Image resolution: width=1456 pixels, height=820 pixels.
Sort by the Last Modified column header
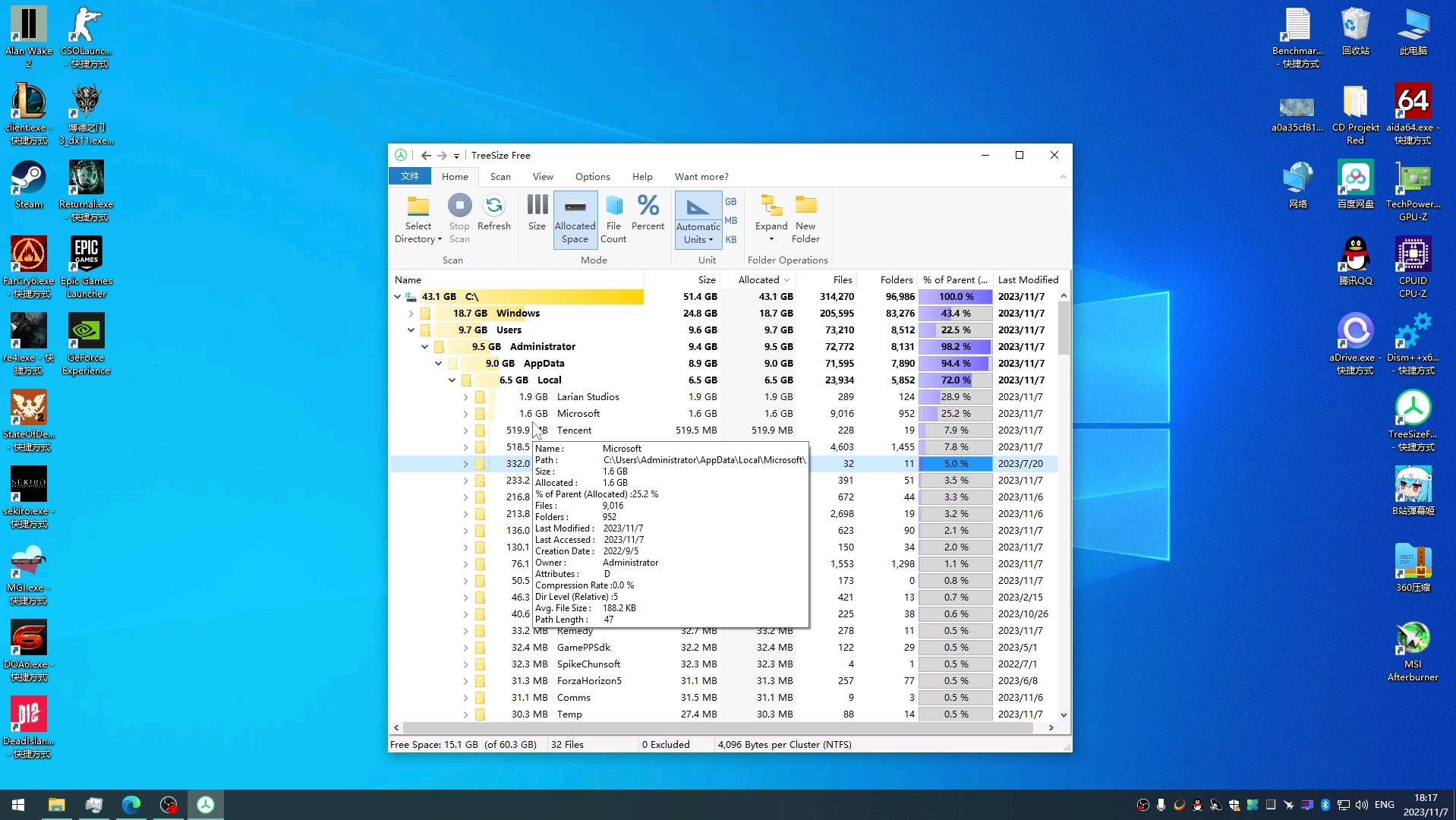[1028, 280]
